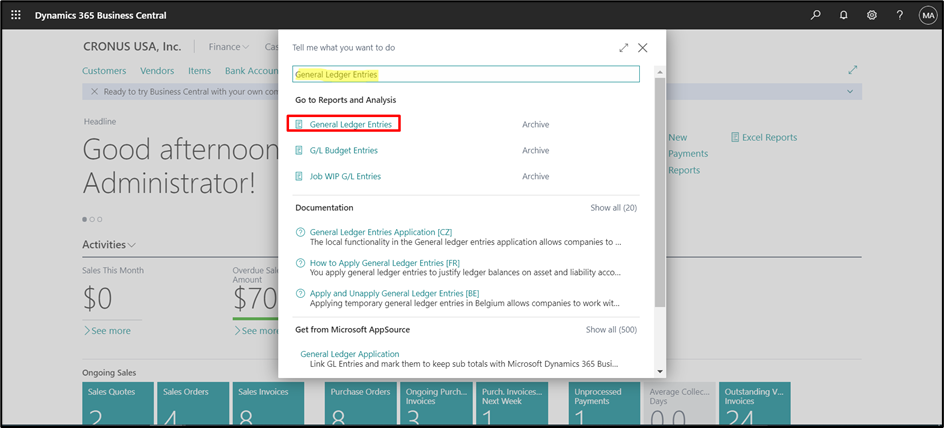944x428 pixels.
Task: Click the Sales This Month $0 value
Action: 98,299
